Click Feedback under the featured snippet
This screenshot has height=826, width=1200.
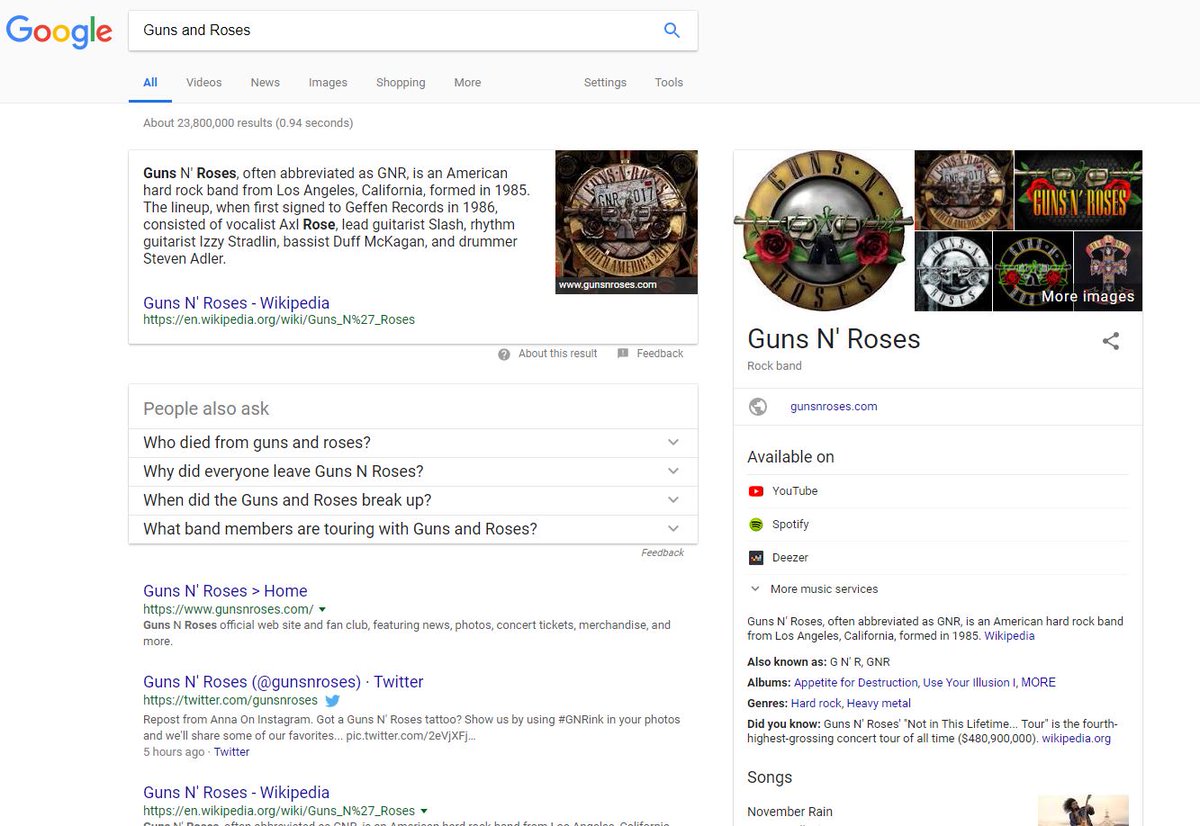point(660,353)
